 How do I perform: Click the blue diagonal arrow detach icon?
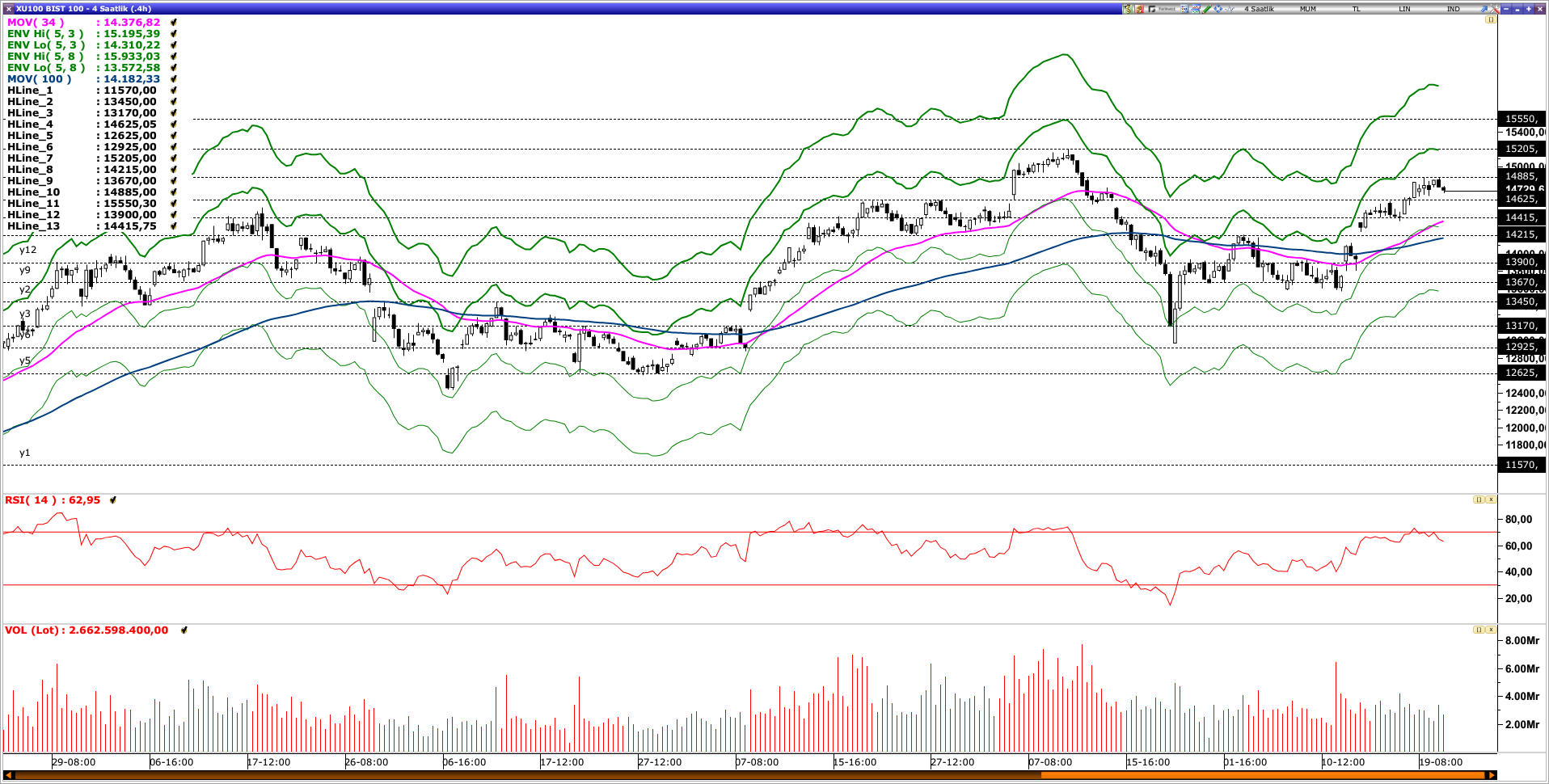(x=1484, y=9)
